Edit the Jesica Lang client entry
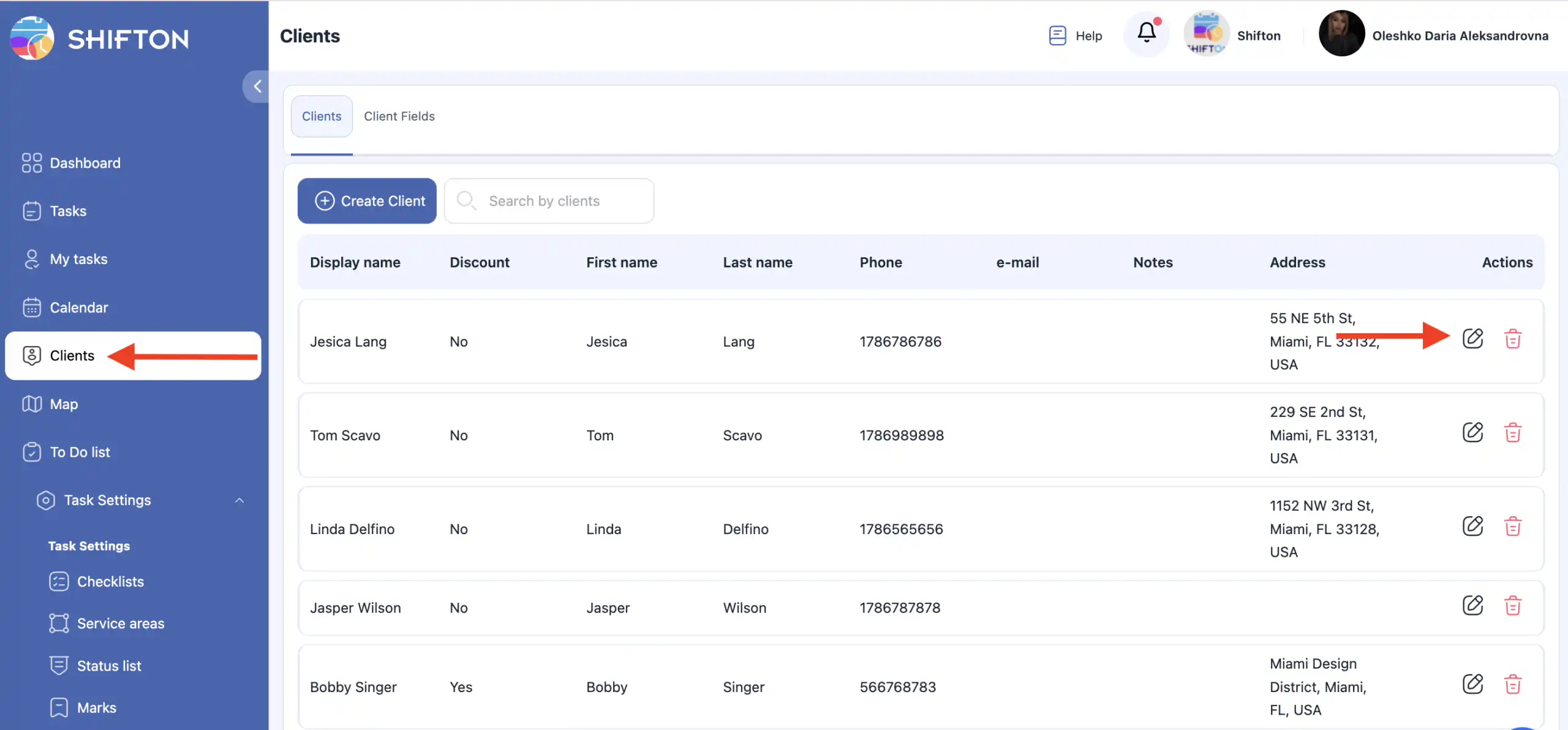1568x730 pixels. tap(1472, 339)
